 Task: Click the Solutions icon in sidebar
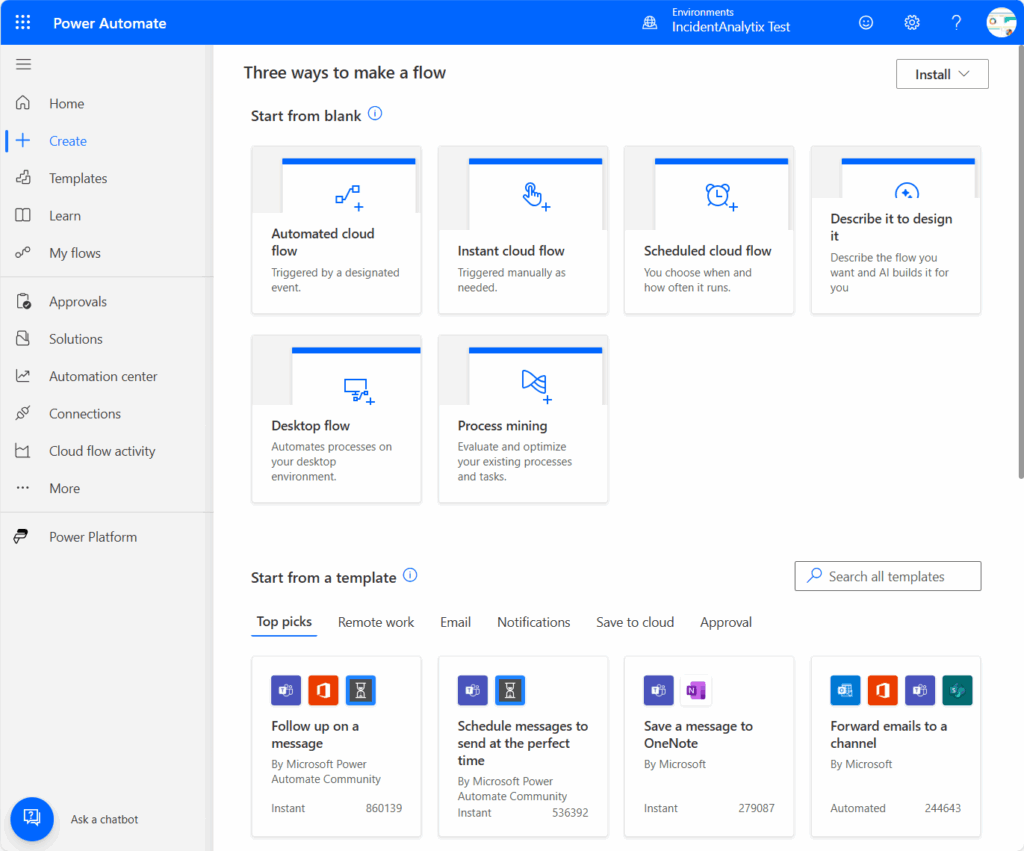[x=23, y=338]
